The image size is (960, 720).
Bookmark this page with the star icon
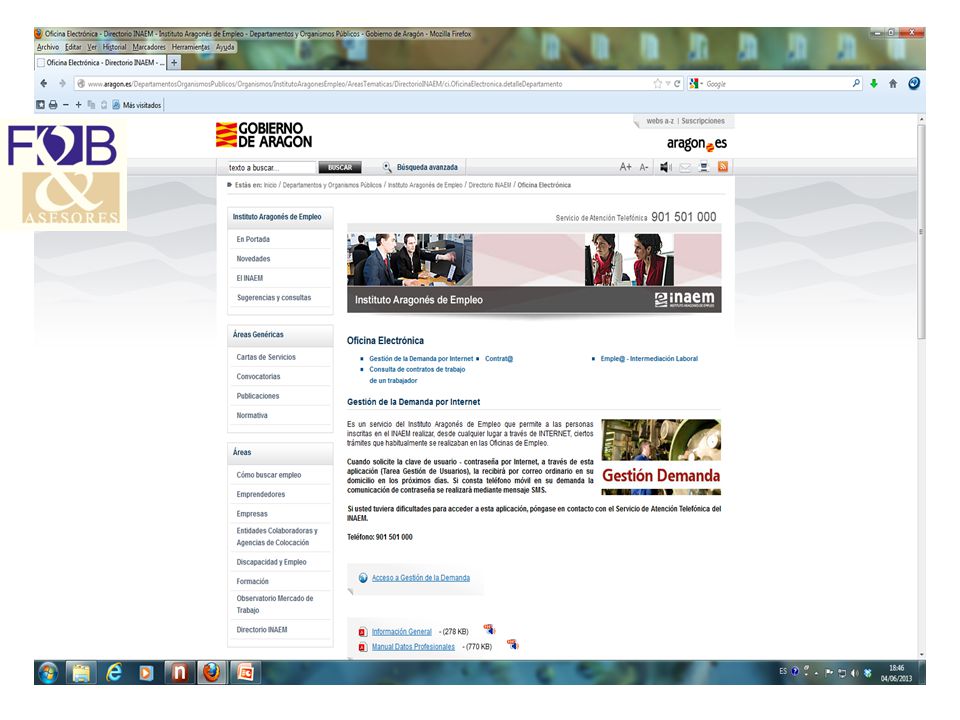tap(658, 84)
